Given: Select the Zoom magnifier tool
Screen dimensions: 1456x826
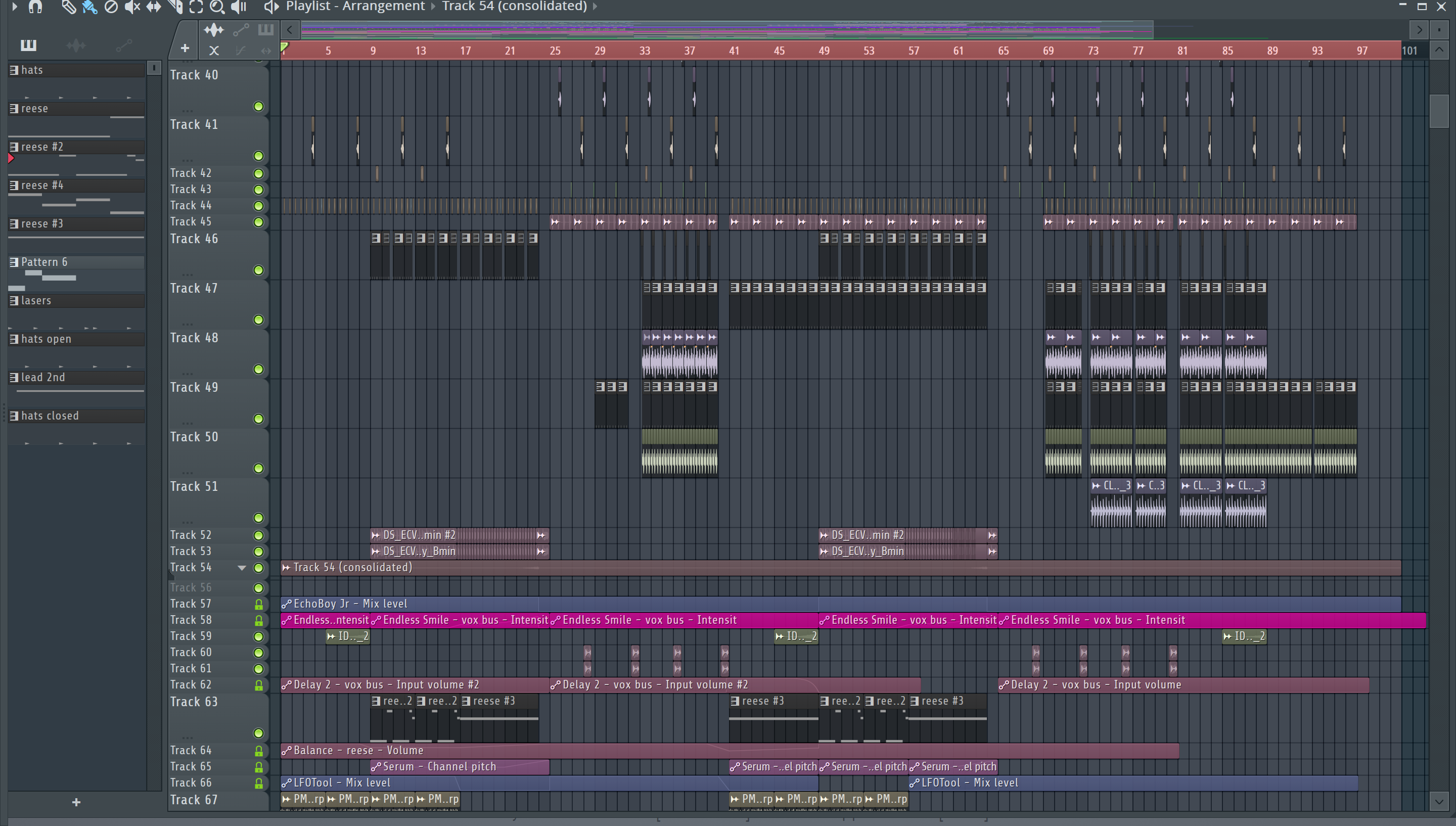Looking at the screenshot, I should [x=217, y=7].
